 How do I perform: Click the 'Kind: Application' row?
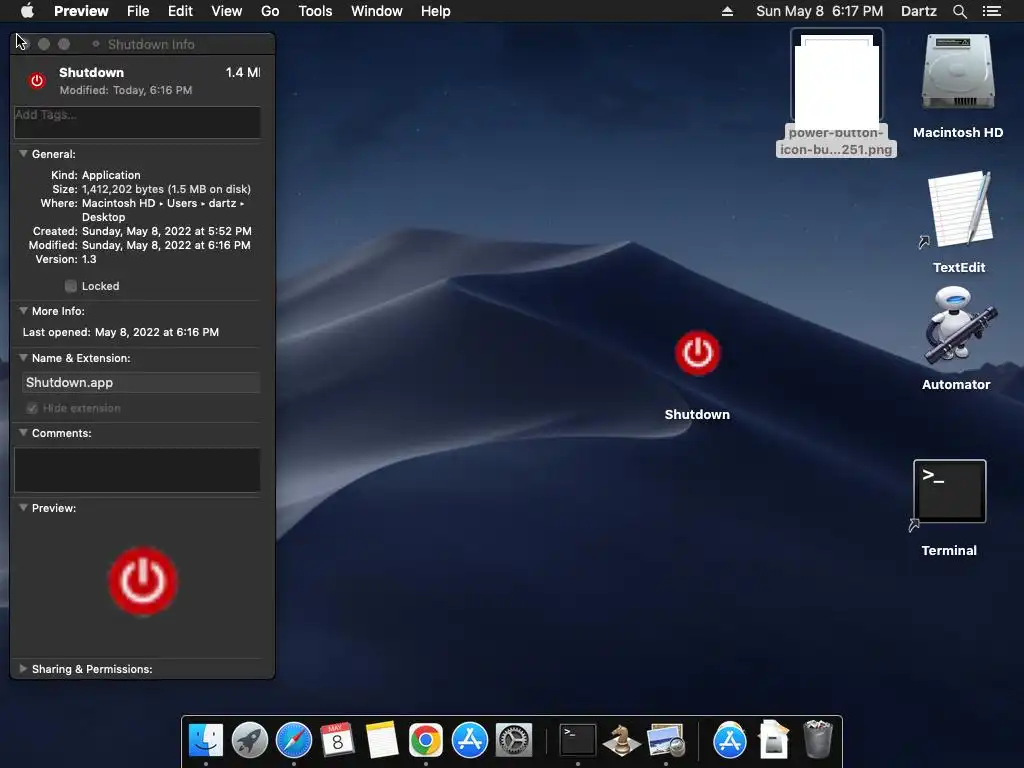pos(96,175)
